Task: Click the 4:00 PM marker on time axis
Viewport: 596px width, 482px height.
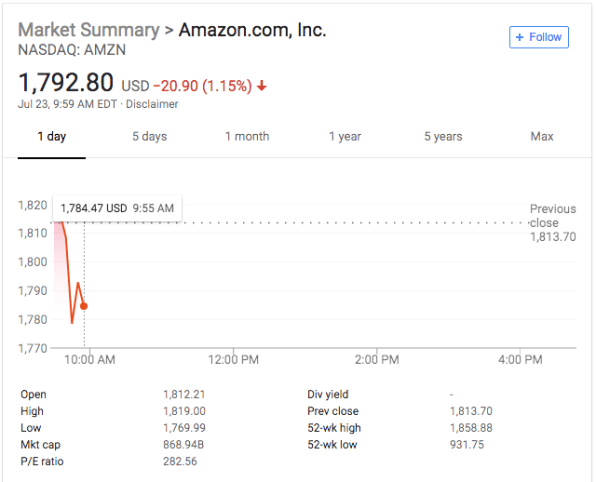Action: coord(520,360)
